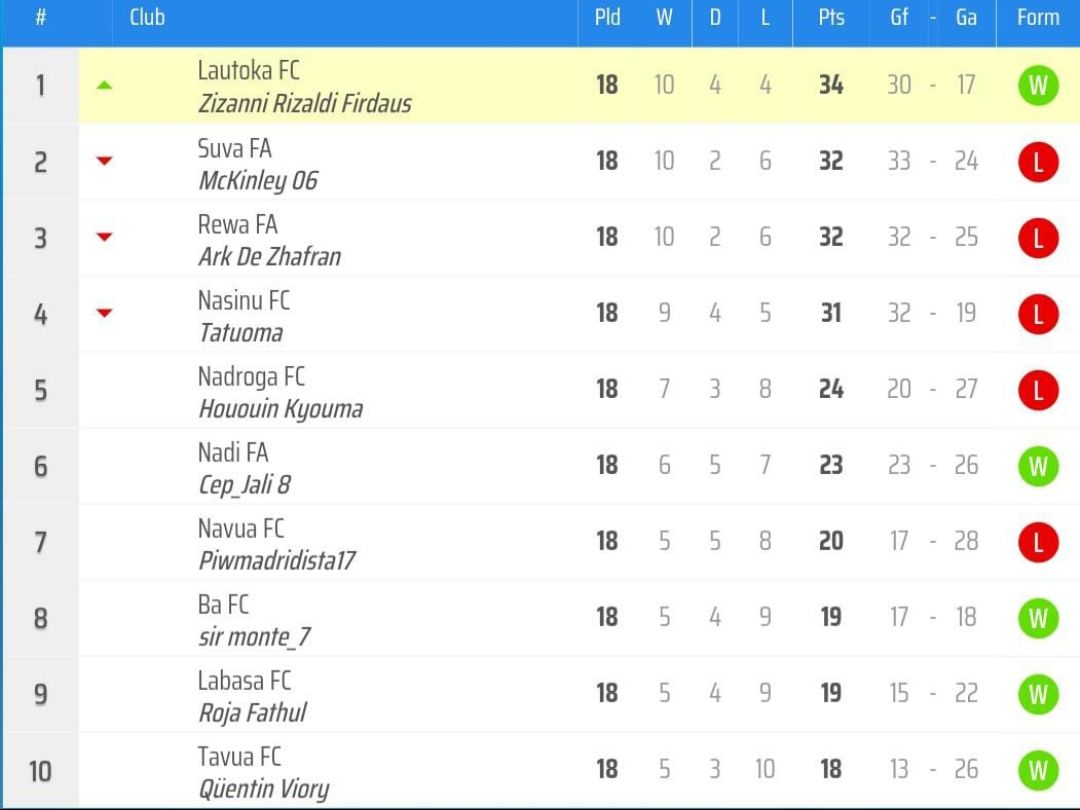Sort table by Pts column header
Image resolution: width=1080 pixels, height=810 pixels.
pyautogui.click(x=831, y=17)
